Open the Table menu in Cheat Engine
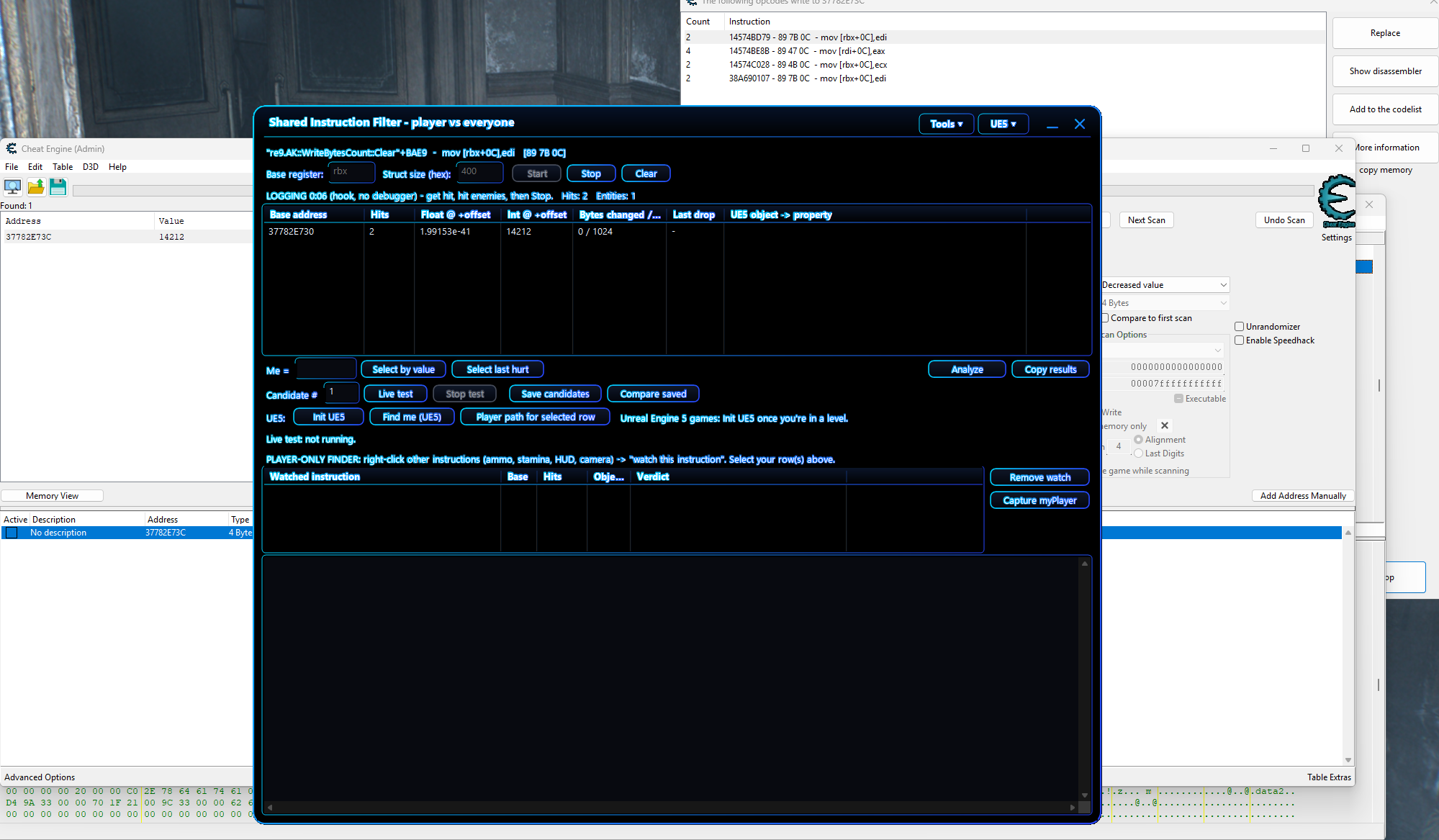1439x840 pixels. (x=63, y=167)
